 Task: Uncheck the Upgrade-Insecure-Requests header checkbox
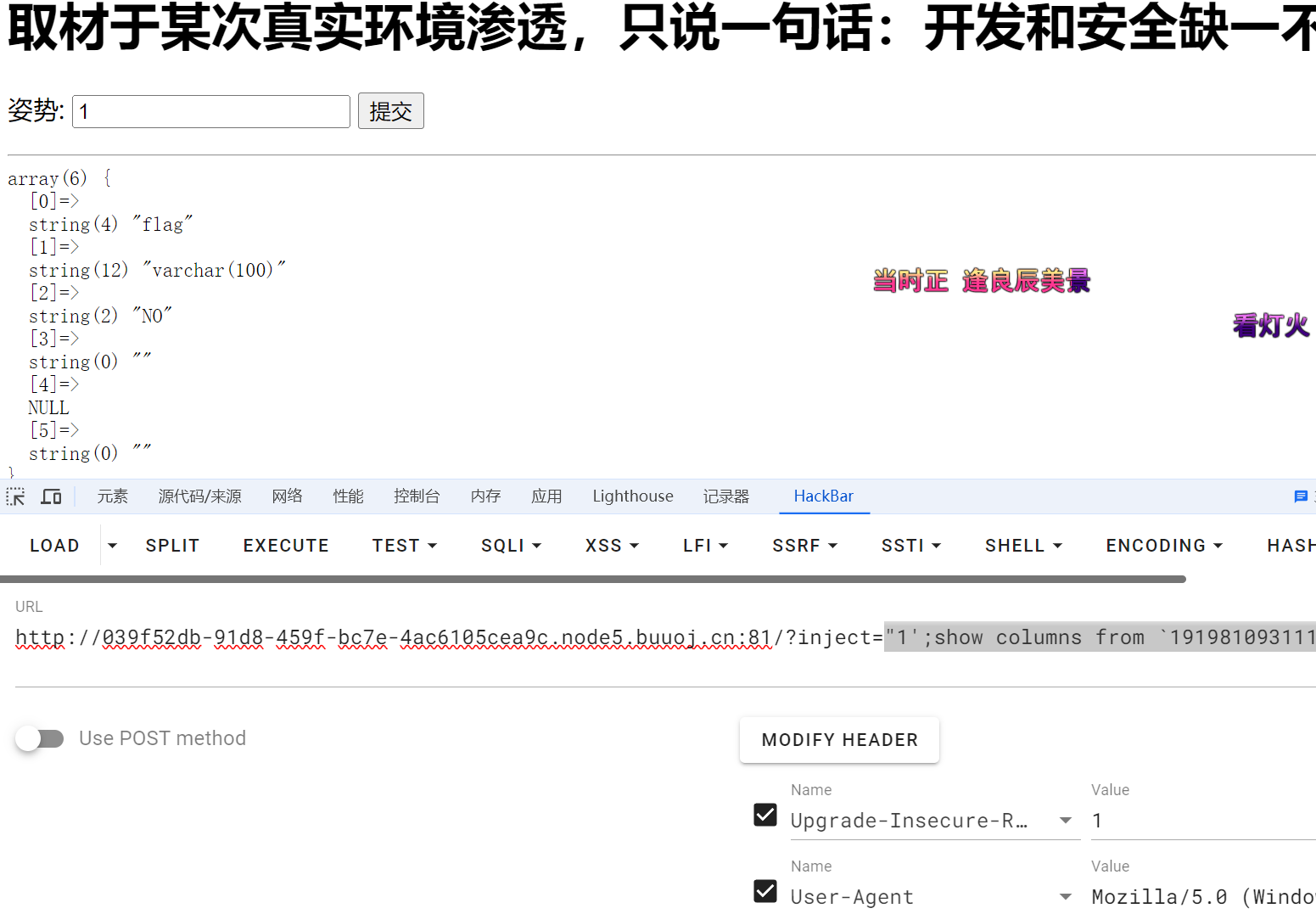click(x=764, y=815)
